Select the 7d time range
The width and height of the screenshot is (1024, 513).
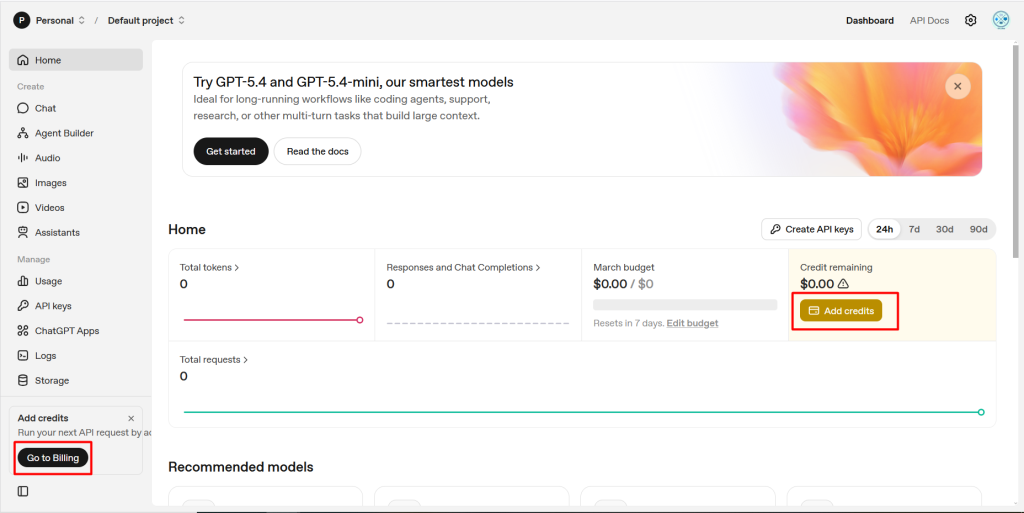[914, 229]
